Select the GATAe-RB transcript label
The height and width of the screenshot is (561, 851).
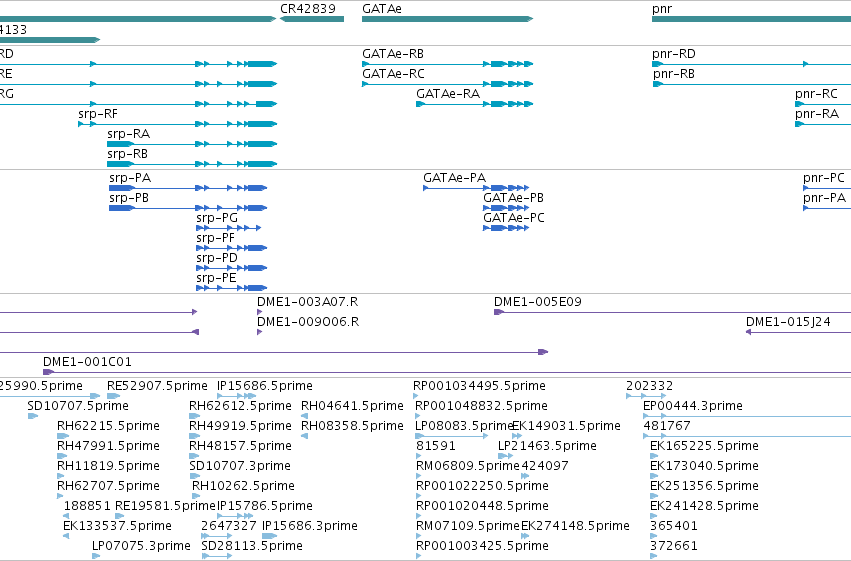click(x=393, y=54)
